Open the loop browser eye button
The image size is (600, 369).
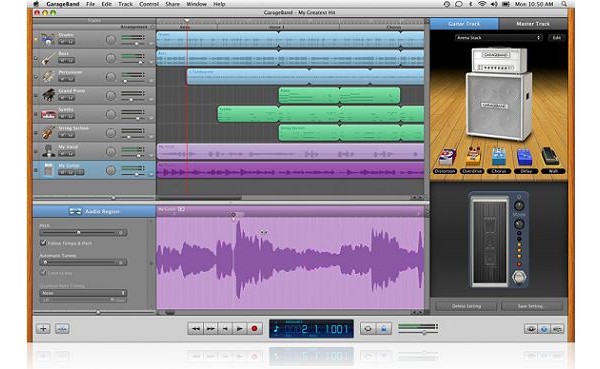(x=530, y=329)
